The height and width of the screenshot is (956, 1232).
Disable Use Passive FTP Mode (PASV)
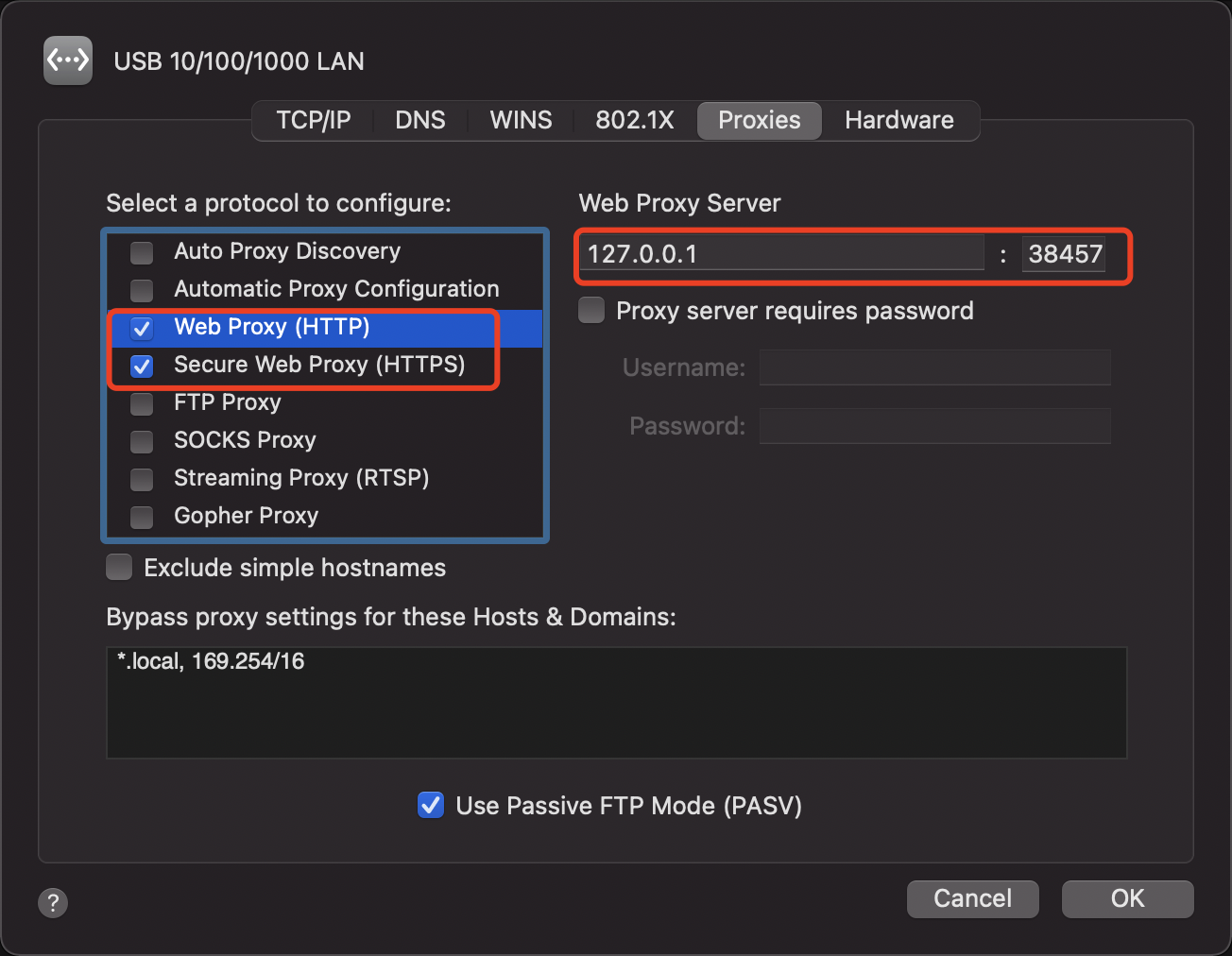click(431, 806)
